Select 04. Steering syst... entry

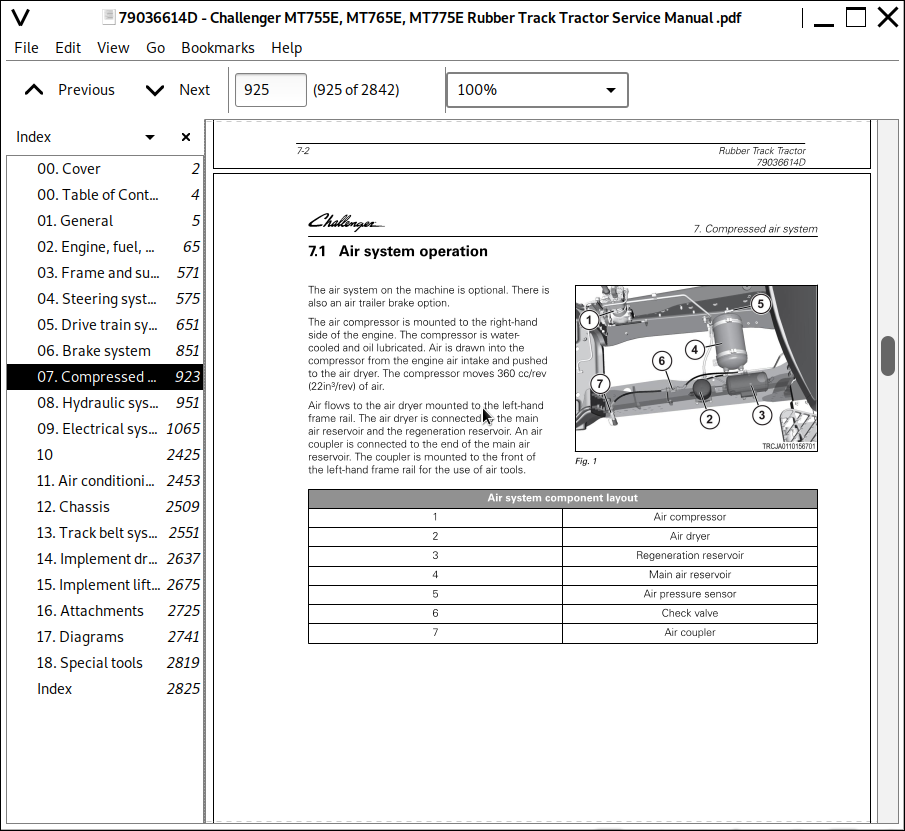pos(105,299)
